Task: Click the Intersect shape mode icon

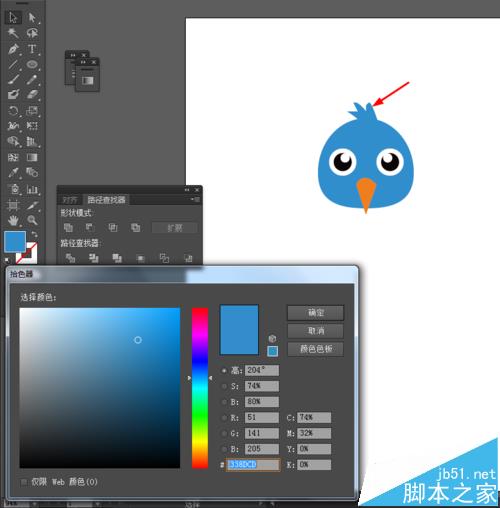Action: pos(113,228)
